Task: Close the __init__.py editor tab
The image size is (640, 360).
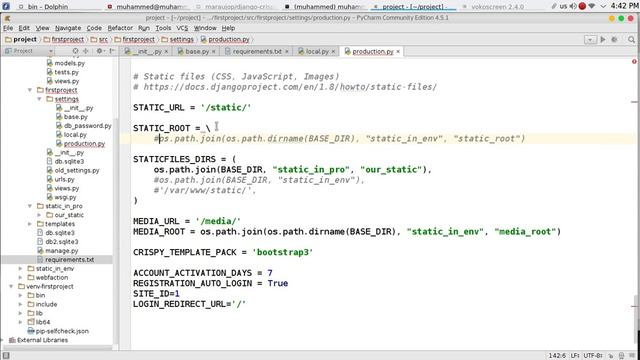Action: point(166,51)
